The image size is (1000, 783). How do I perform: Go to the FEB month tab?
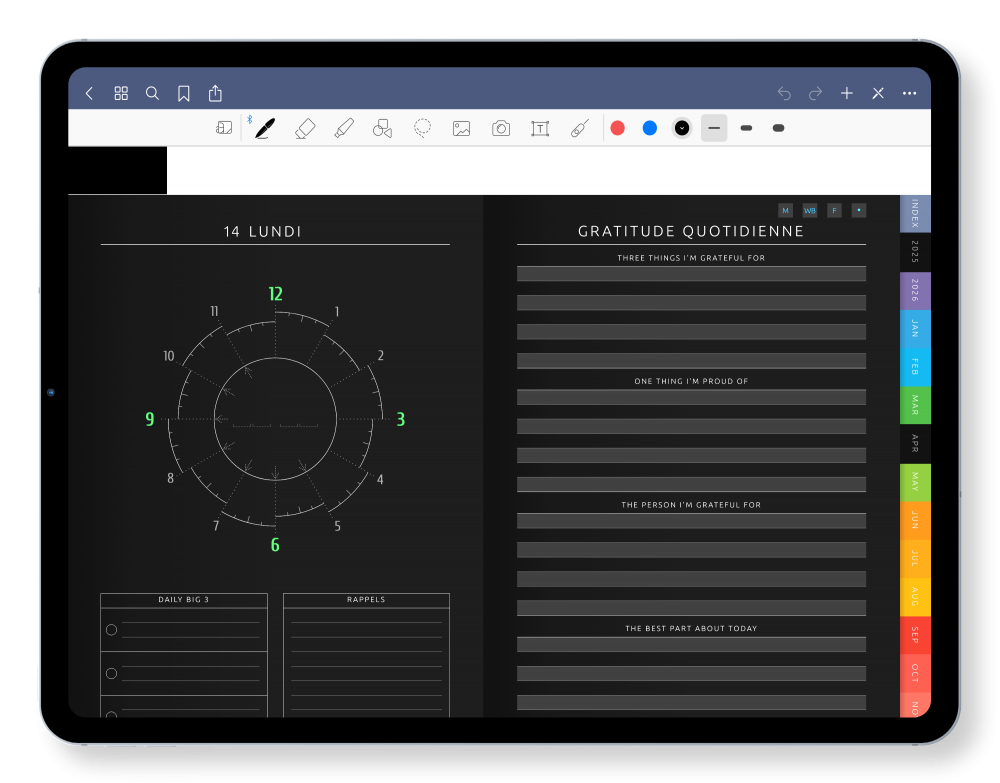point(915,367)
